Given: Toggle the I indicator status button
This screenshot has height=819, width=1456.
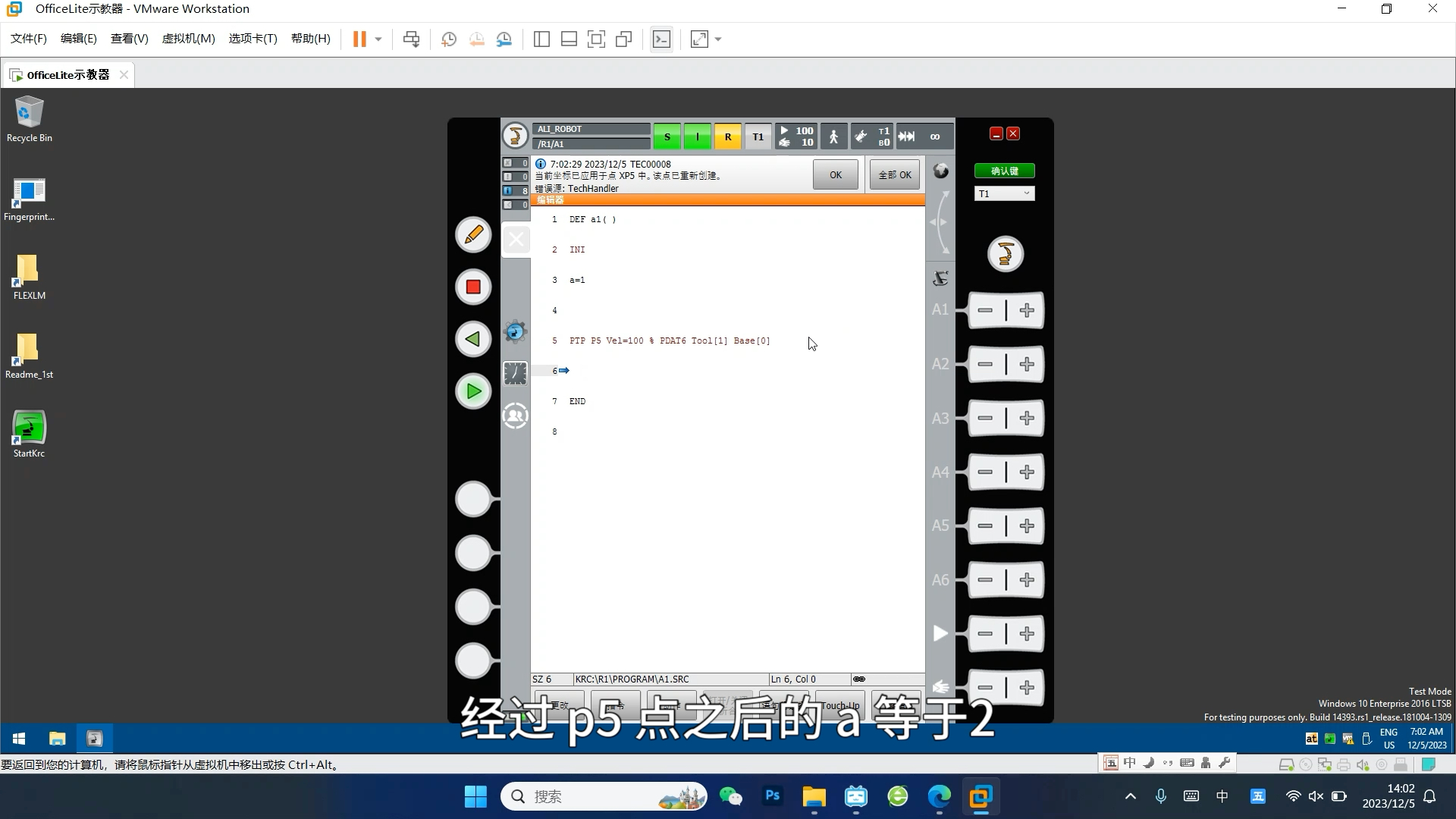Looking at the screenshot, I should (x=697, y=136).
